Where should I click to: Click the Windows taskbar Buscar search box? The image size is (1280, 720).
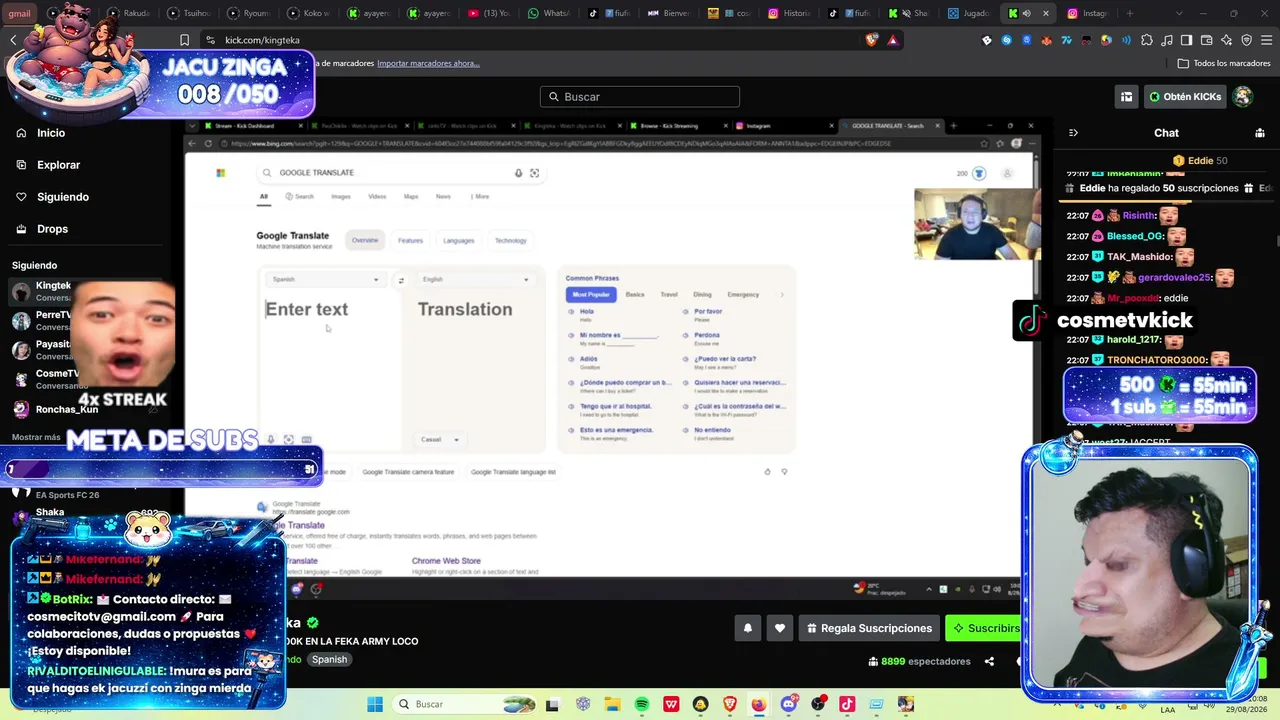(464, 704)
